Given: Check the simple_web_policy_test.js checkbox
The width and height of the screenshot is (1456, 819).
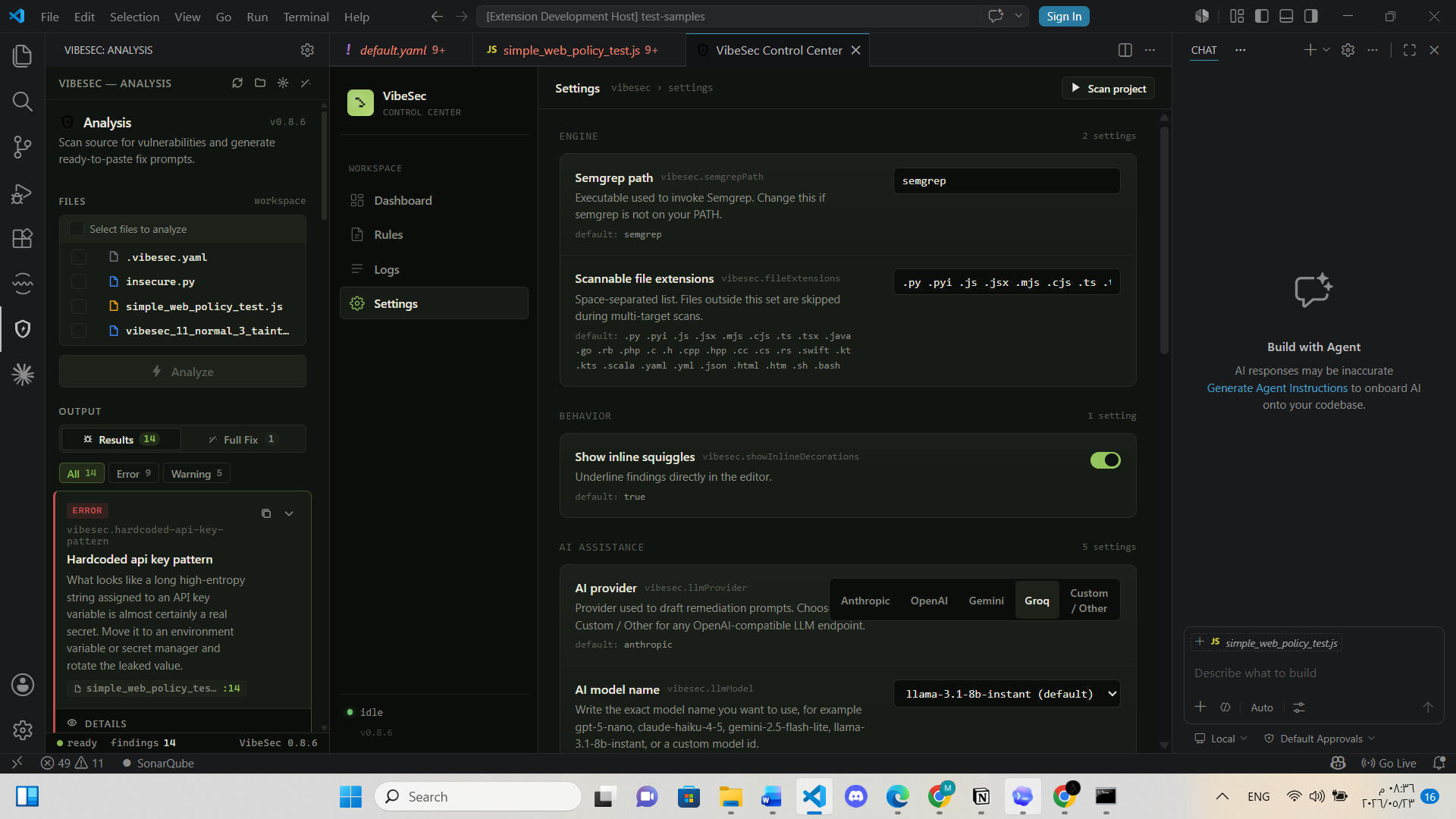Looking at the screenshot, I should pyautogui.click(x=79, y=306).
